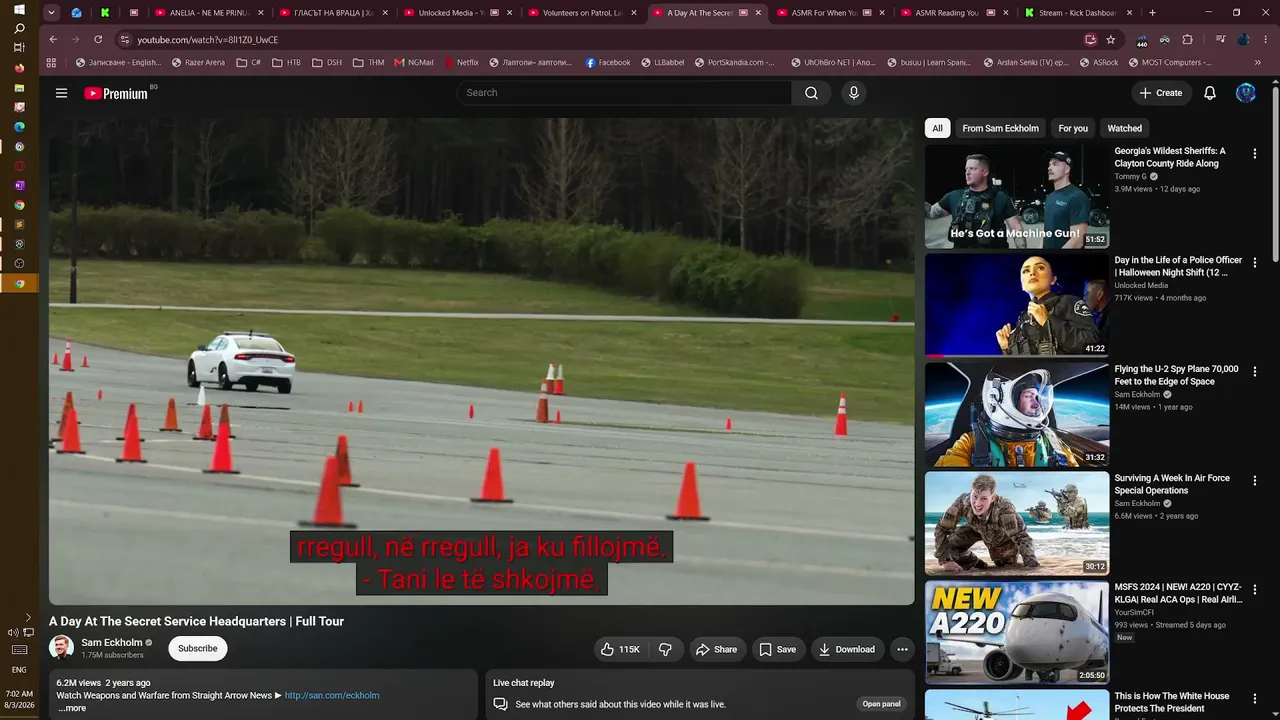
Task: Download this video
Action: [x=846, y=649]
